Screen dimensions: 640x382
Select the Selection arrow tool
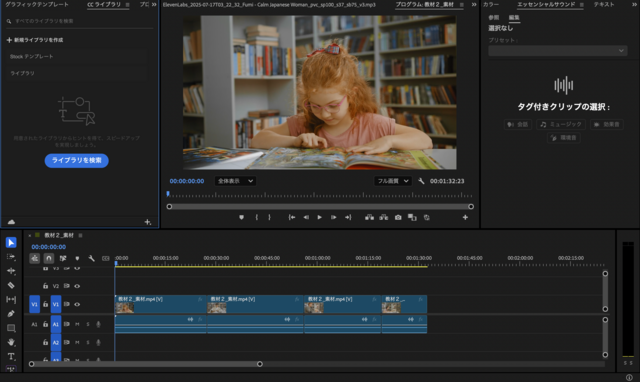coord(11,242)
